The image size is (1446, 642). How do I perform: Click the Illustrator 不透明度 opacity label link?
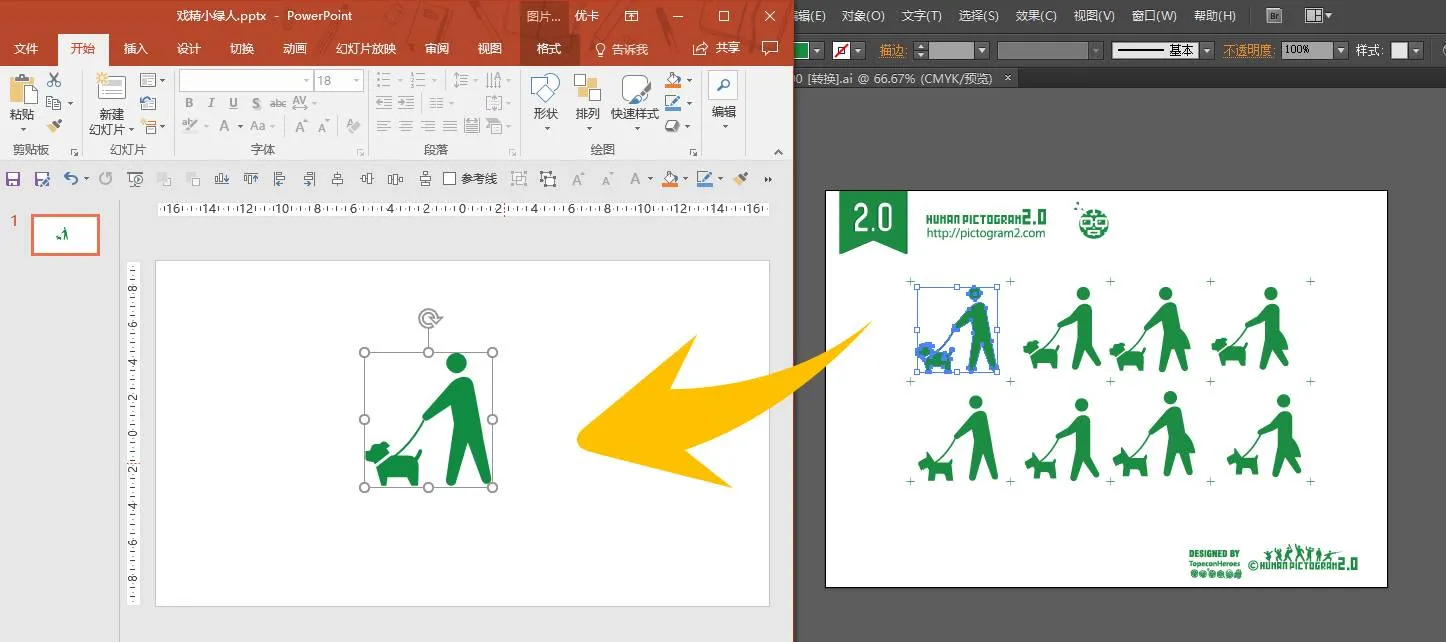[1249, 50]
